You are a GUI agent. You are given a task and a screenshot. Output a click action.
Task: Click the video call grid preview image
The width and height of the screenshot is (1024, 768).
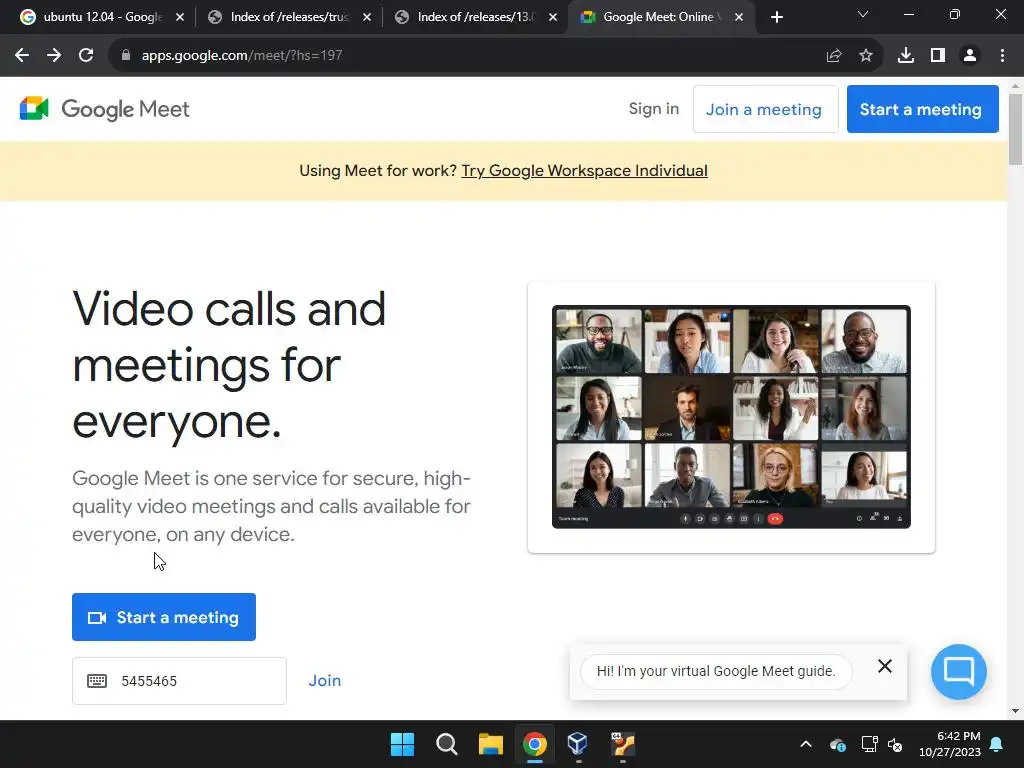coord(731,417)
